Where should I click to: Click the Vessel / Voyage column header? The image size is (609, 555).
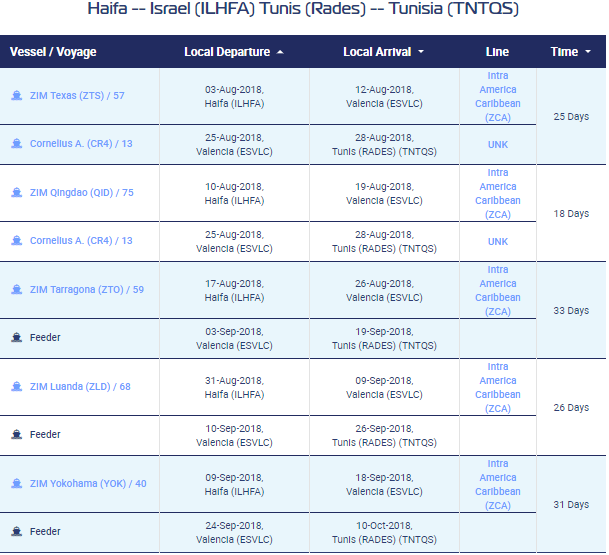pyautogui.click(x=53, y=52)
